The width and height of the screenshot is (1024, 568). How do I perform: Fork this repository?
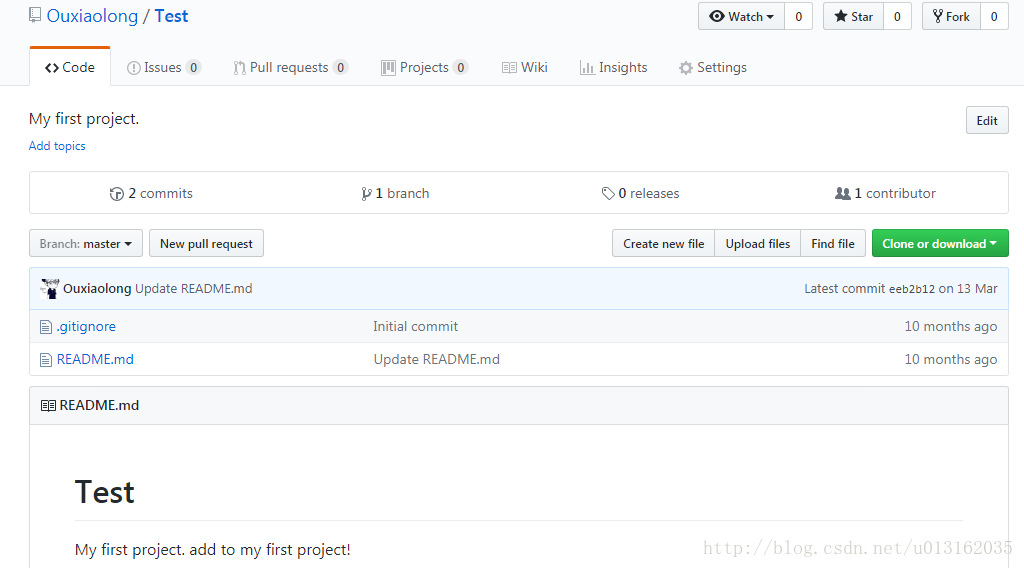tap(951, 16)
